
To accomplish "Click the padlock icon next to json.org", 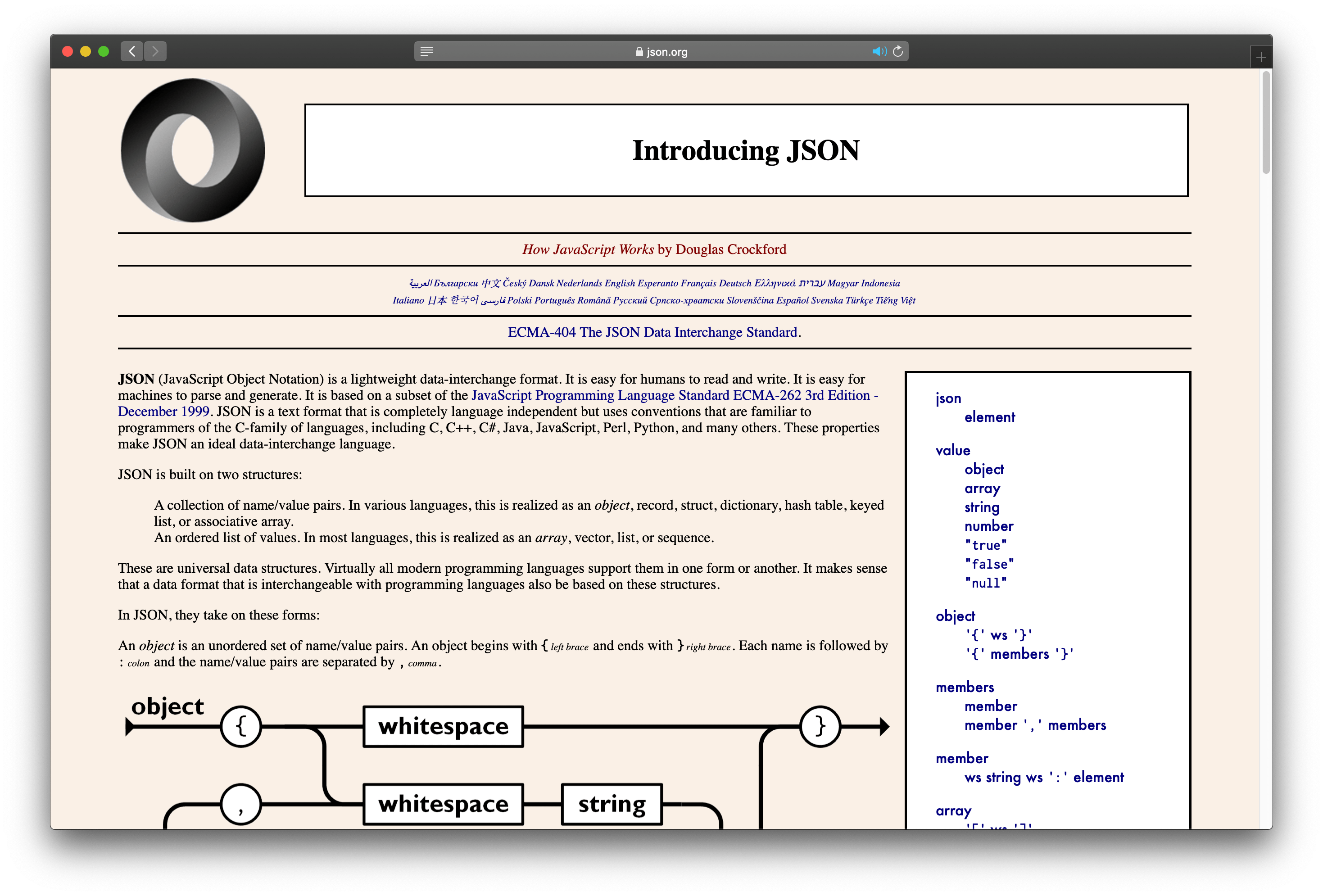I will 639,52.
